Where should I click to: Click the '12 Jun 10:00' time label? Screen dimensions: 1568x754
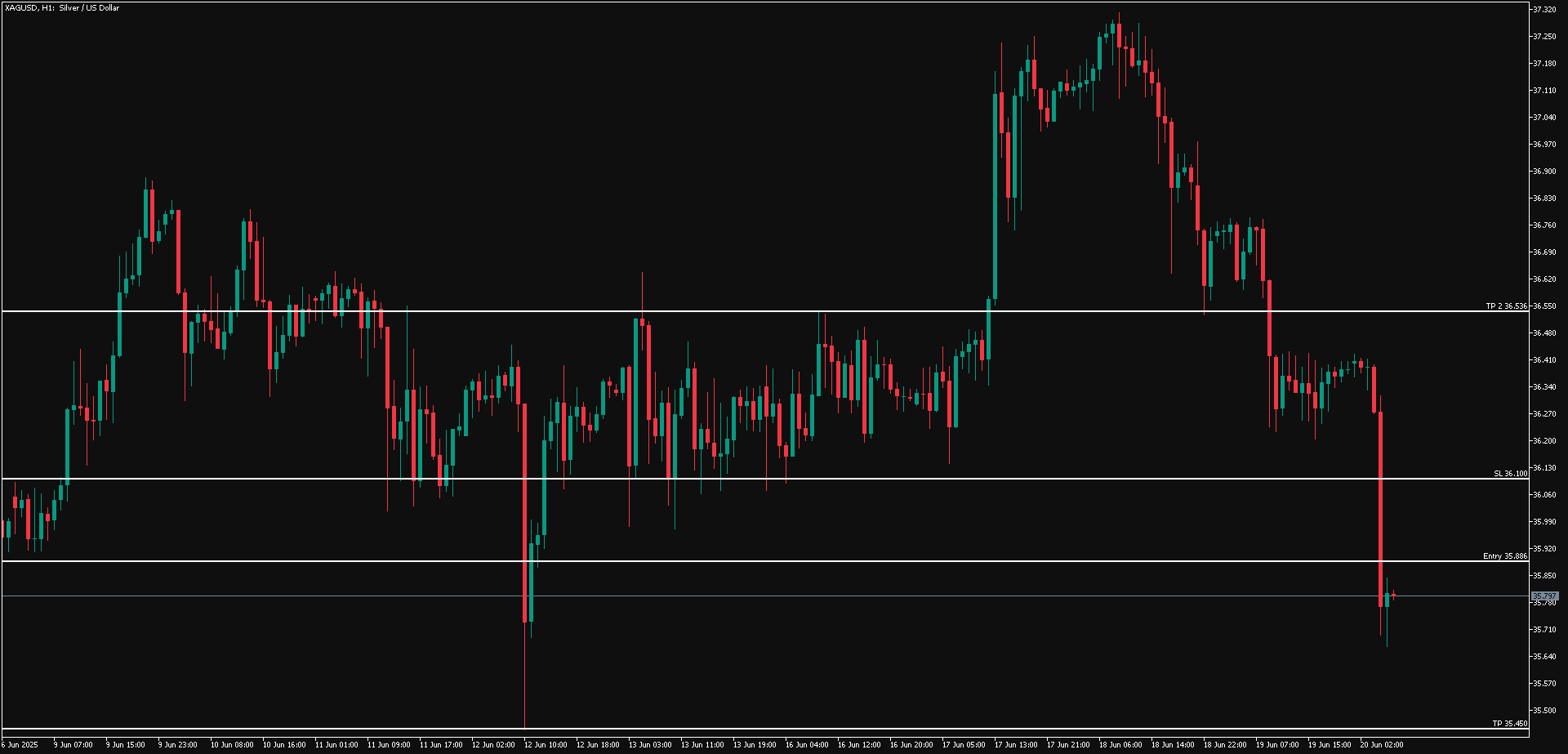coord(546,745)
